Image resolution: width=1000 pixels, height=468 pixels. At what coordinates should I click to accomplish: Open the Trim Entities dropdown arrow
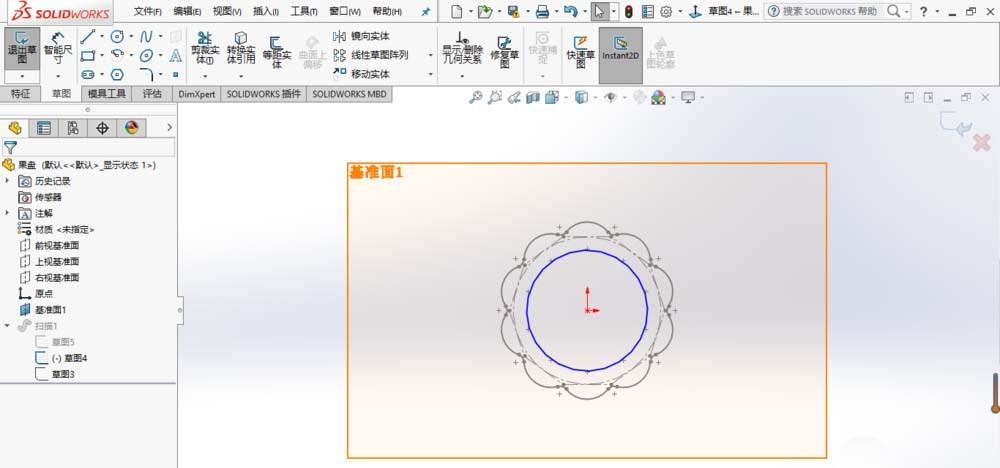(205, 76)
